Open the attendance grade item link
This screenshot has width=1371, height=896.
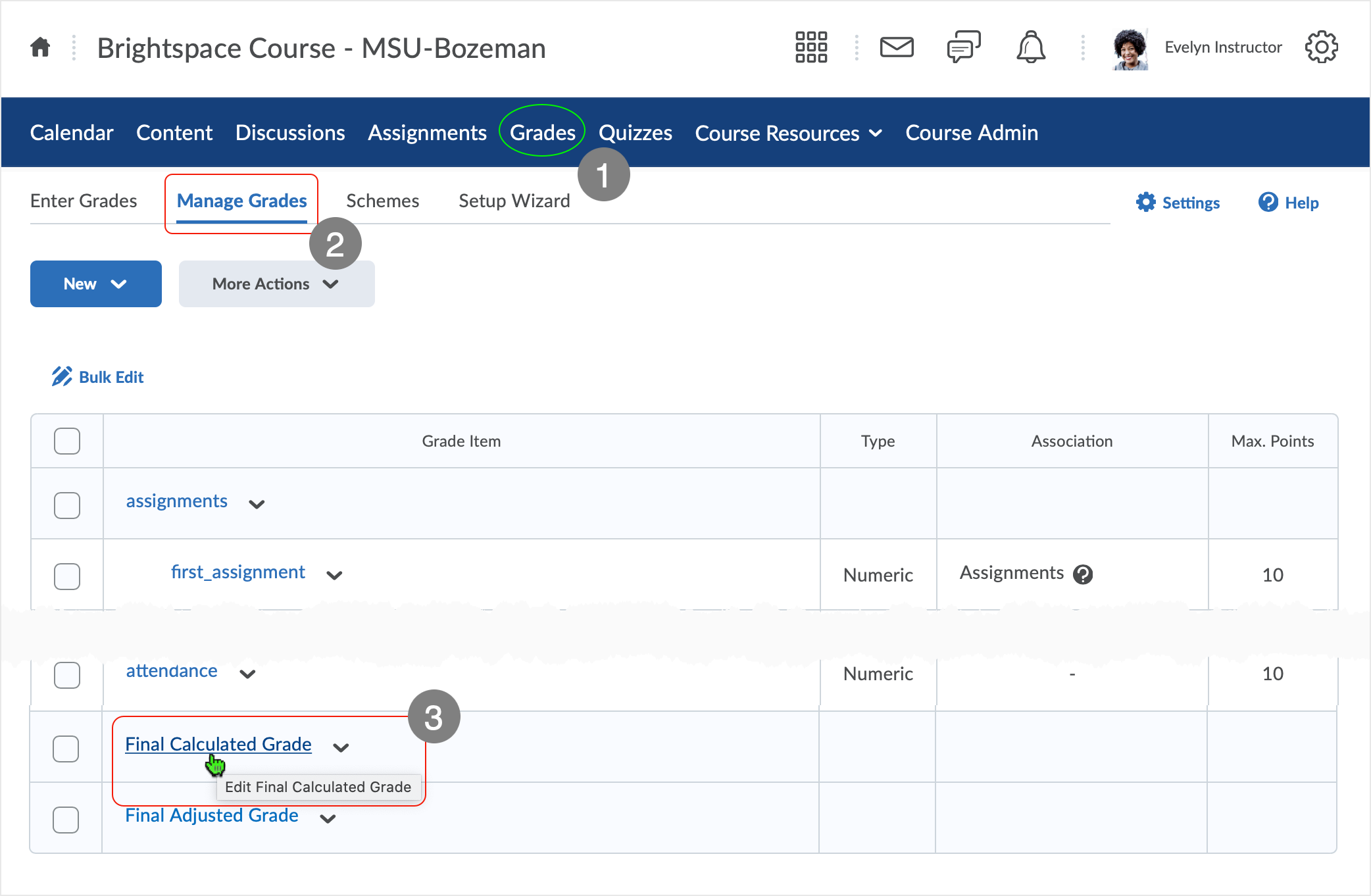[x=172, y=671]
